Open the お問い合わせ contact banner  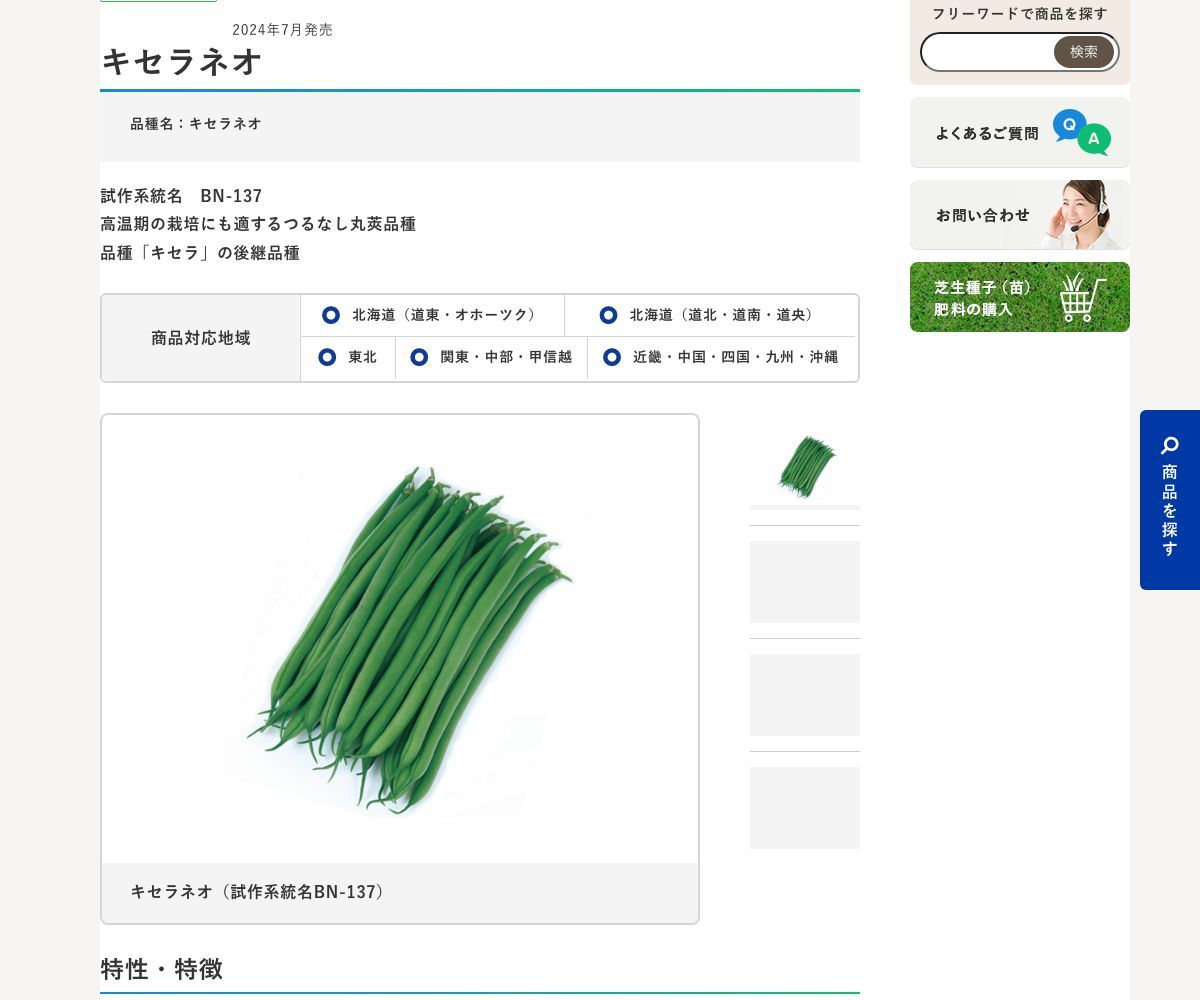1020,215
